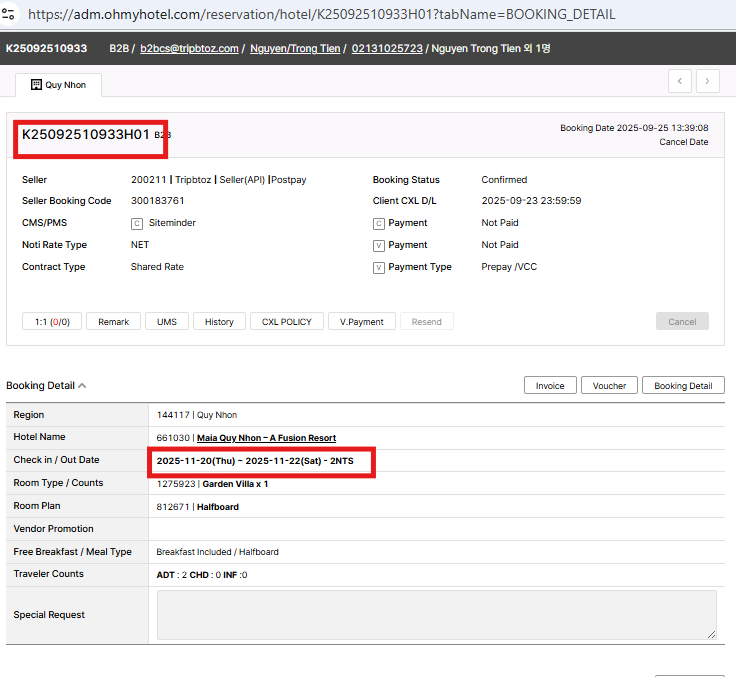This screenshot has width=736, height=677.
Task: Open the Nguyen/Trong Tien guest link
Action: pyautogui.click(x=295, y=48)
